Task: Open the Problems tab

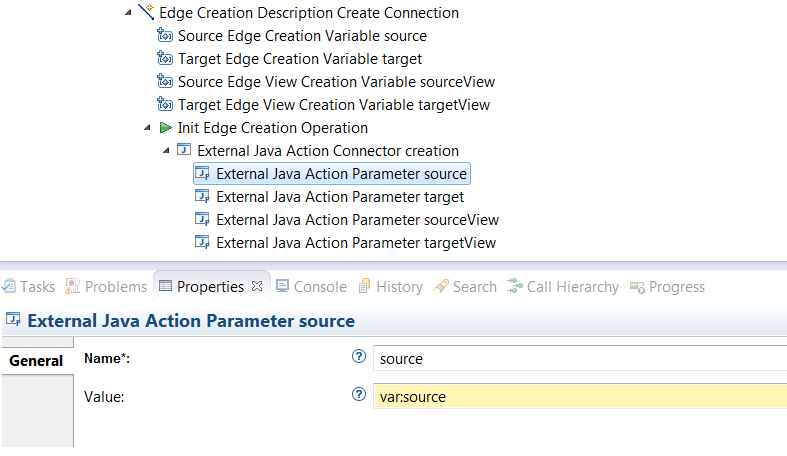Action: pyautogui.click(x=106, y=286)
